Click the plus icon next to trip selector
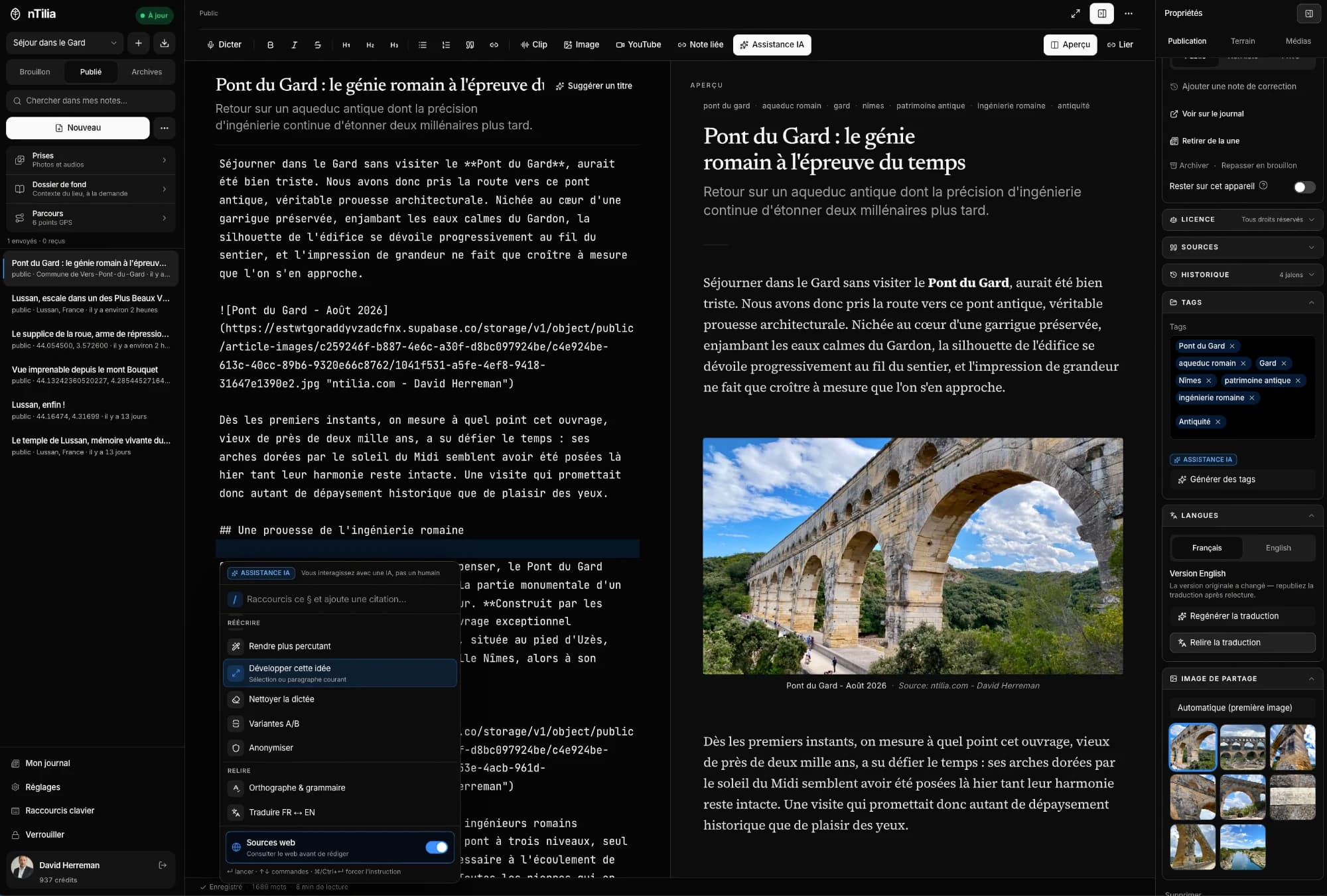Image resolution: width=1327 pixels, height=896 pixels. (x=139, y=43)
